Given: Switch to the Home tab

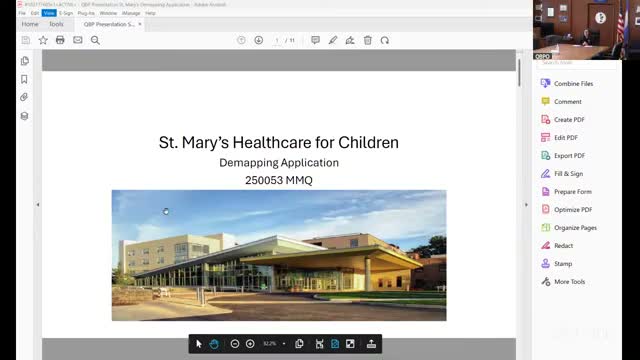Looking at the screenshot, I should 30,24.
